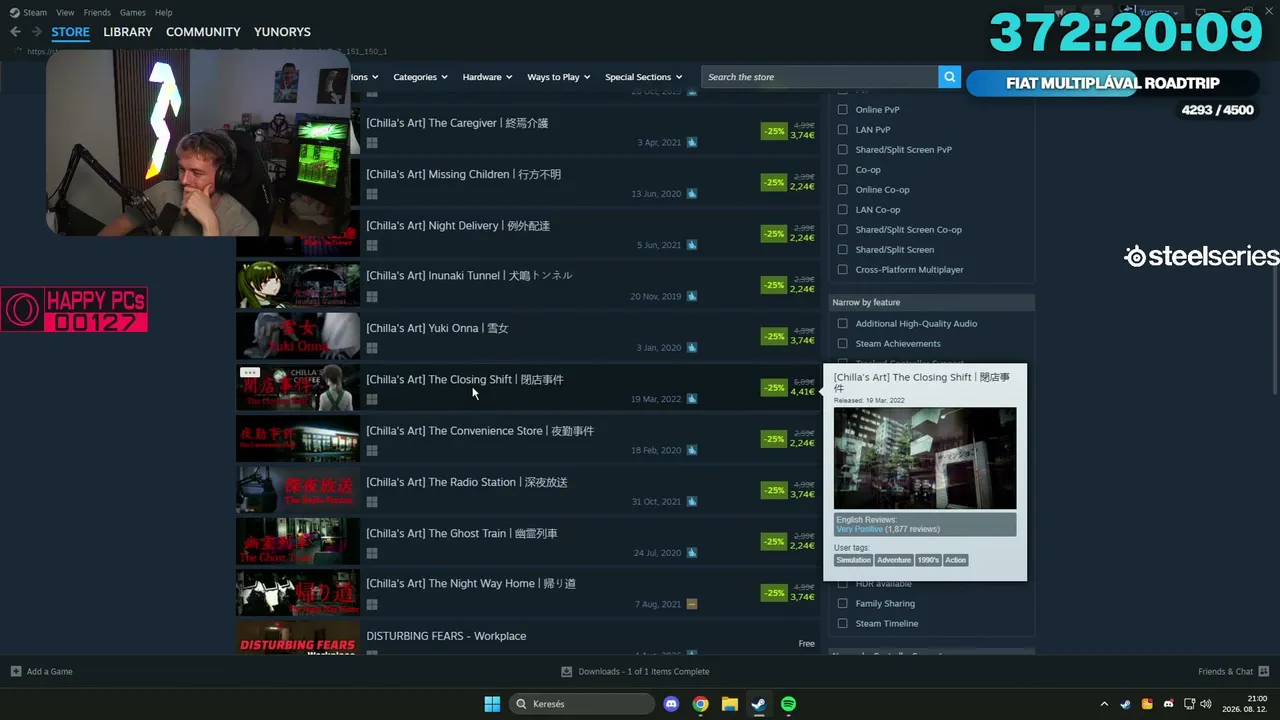Expand the Ways to Play dropdown
This screenshot has width=1280, height=720.
pos(559,77)
